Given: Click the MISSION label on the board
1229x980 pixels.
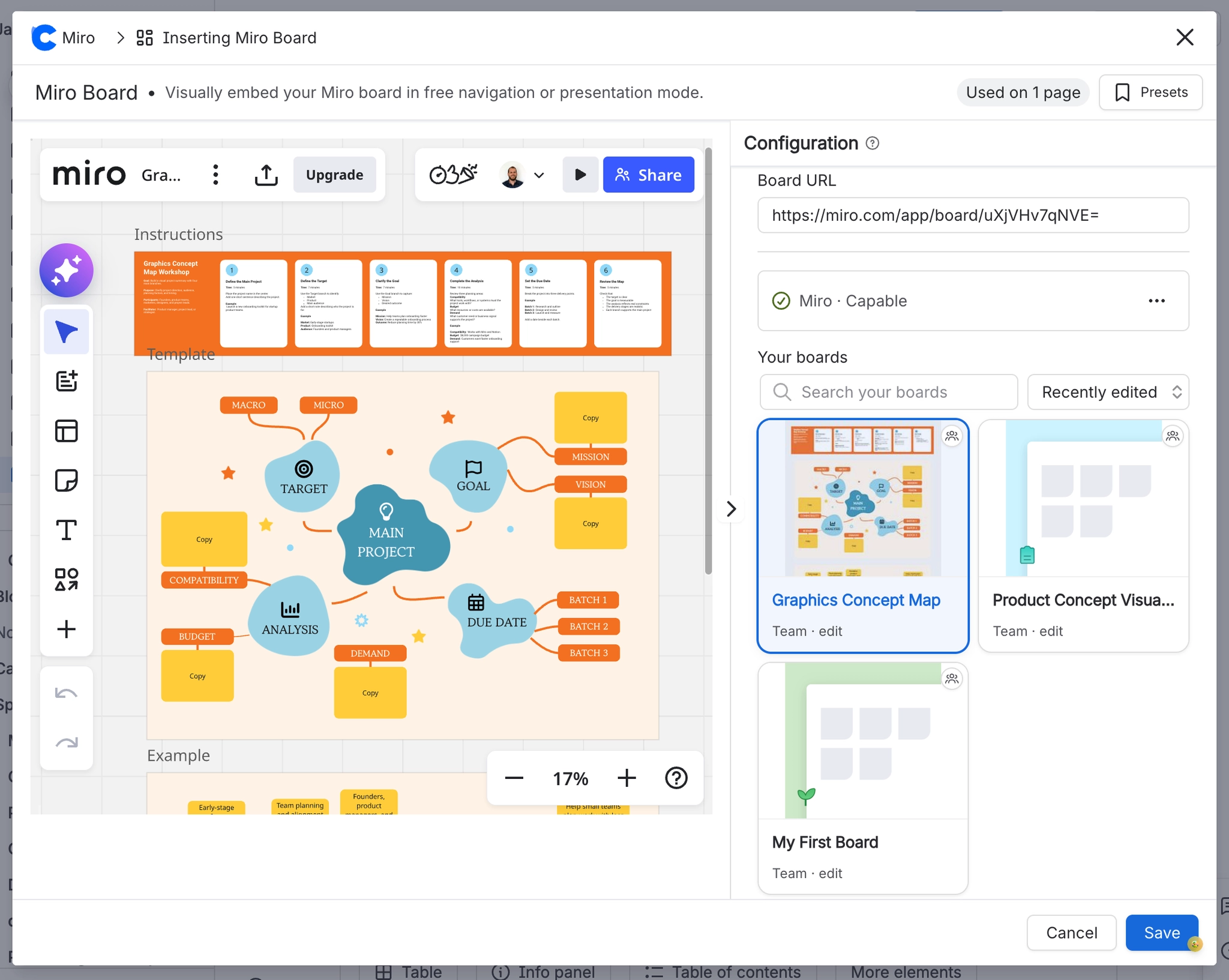Looking at the screenshot, I should pos(590,457).
